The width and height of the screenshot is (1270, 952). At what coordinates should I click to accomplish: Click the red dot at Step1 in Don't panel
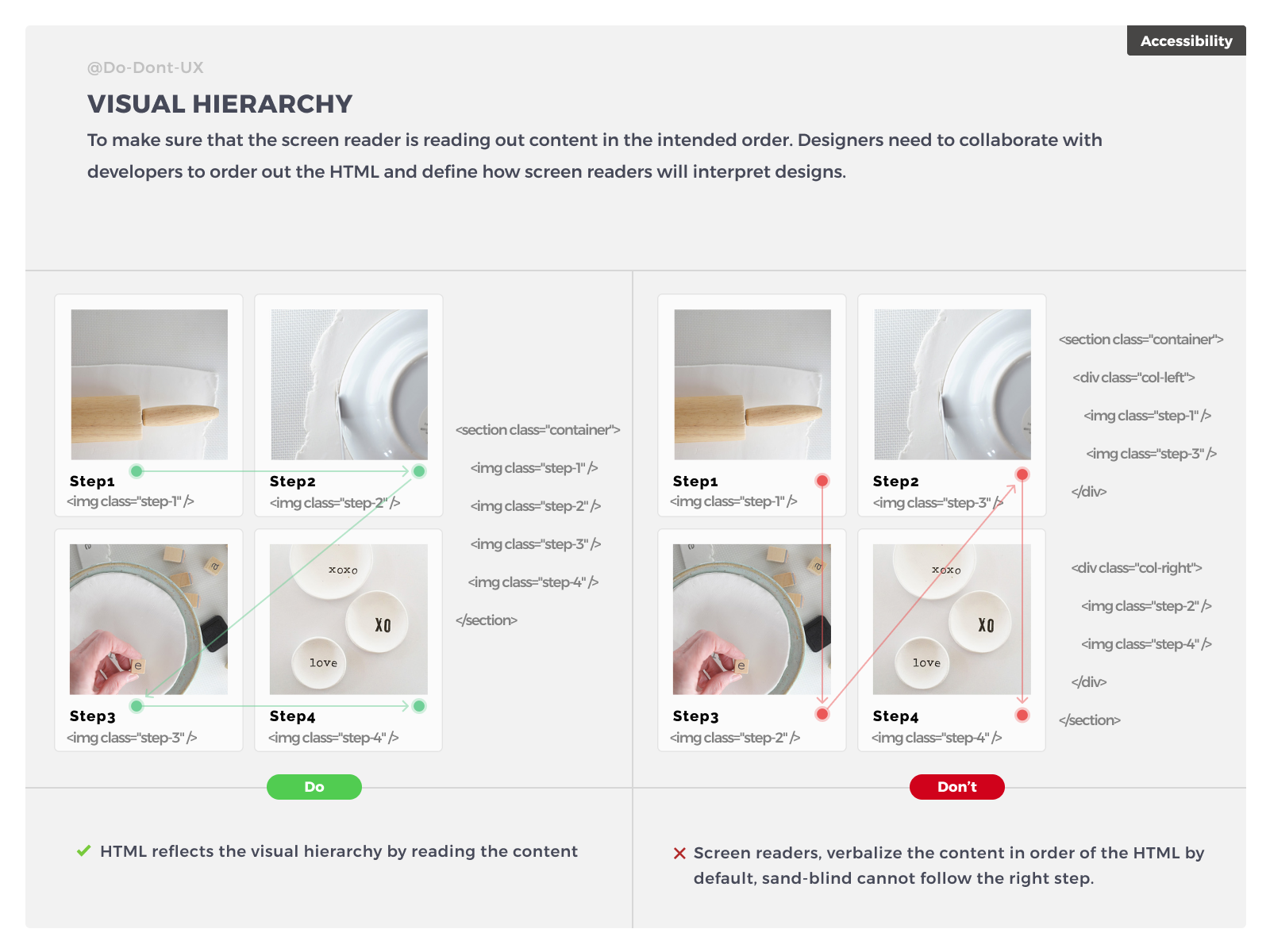tap(822, 481)
